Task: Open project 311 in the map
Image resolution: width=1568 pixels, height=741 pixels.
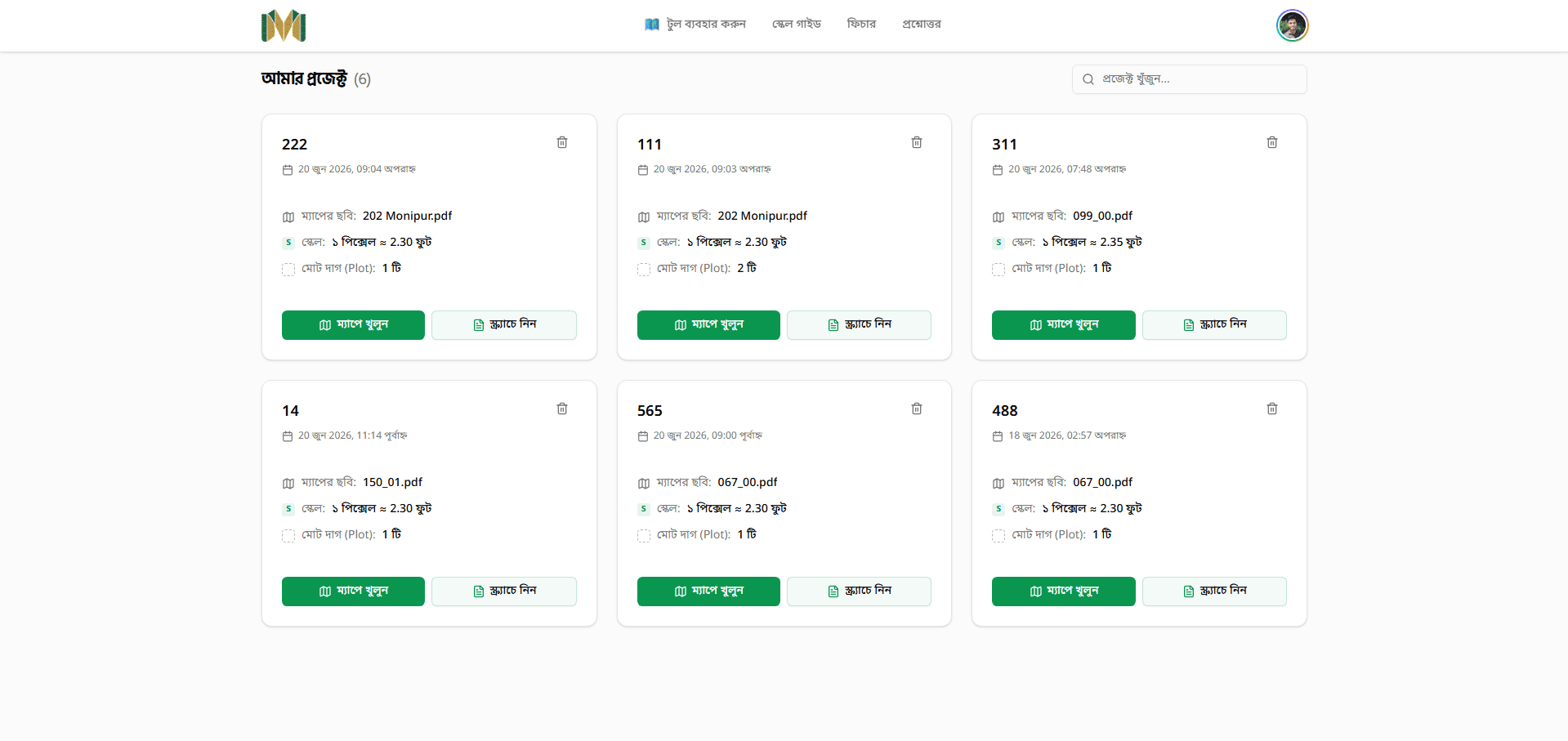Action: click(x=1064, y=325)
